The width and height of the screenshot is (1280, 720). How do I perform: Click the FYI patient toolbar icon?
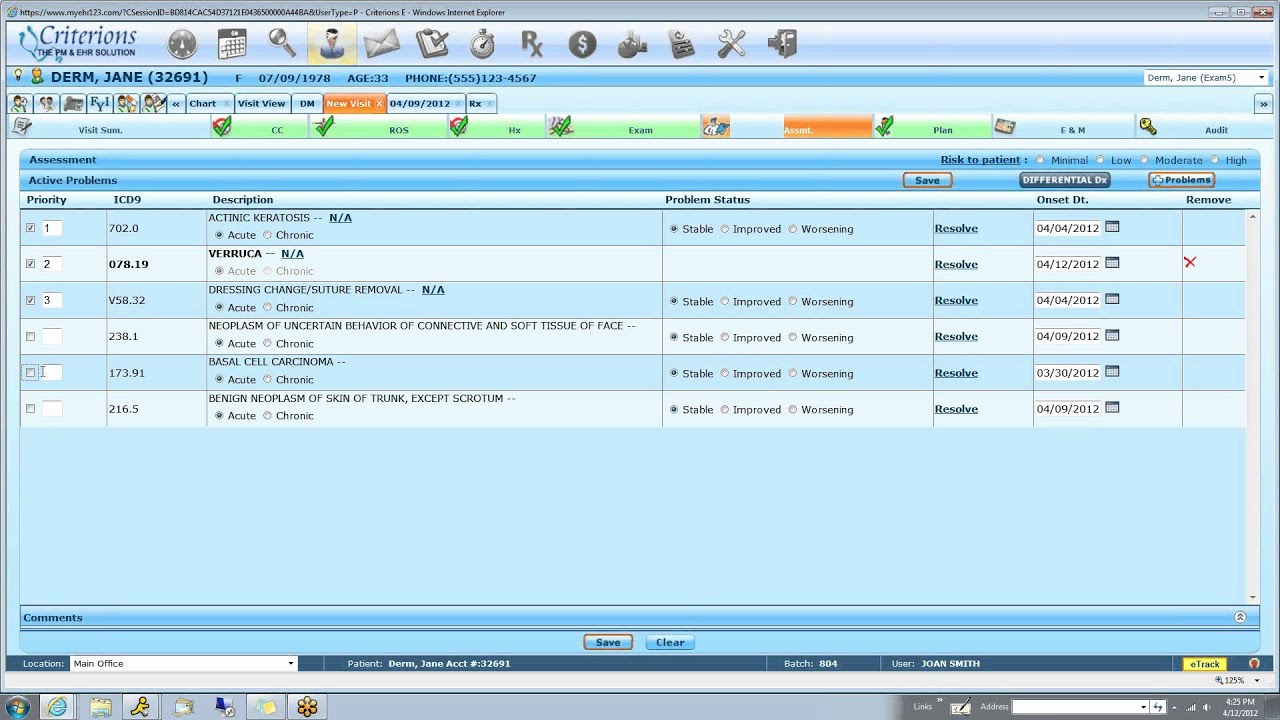click(99, 103)
